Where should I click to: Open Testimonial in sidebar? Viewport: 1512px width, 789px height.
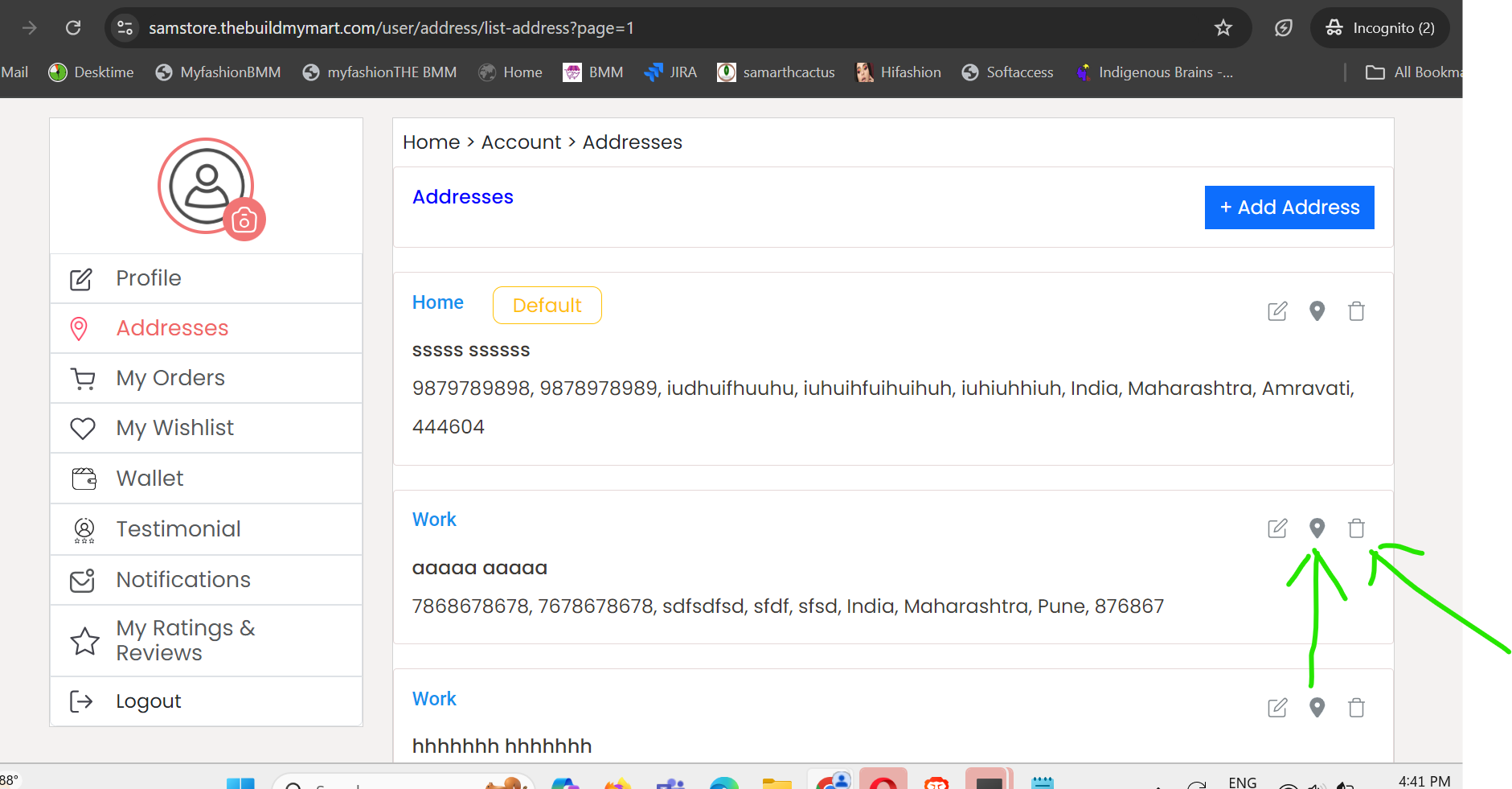207,529
